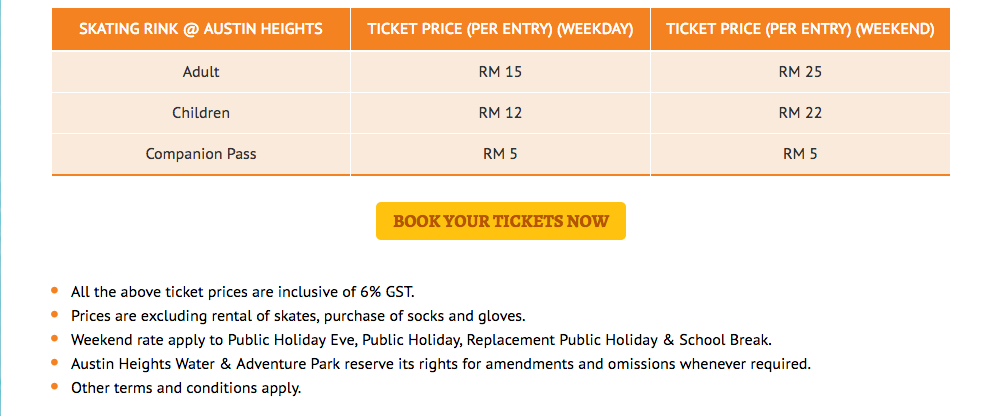999x416 pixels.
Task: Click the Companion Pass weekend price RM 5
Action: [x=800, y=154]
